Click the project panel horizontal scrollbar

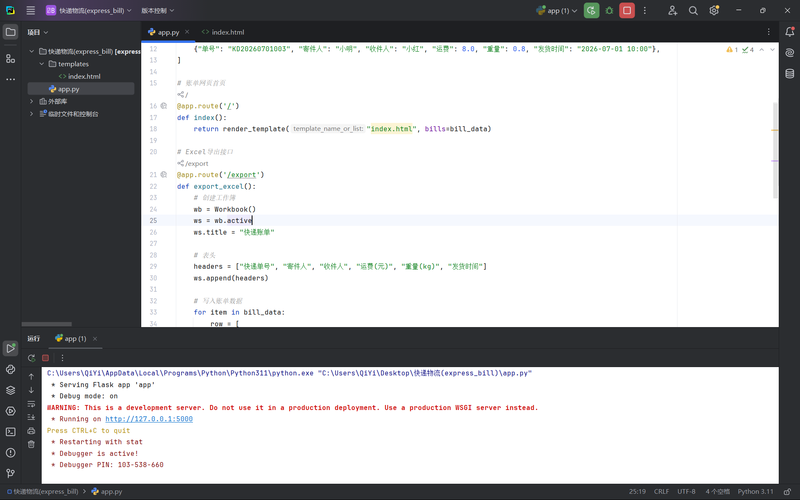tap(46, 324)
